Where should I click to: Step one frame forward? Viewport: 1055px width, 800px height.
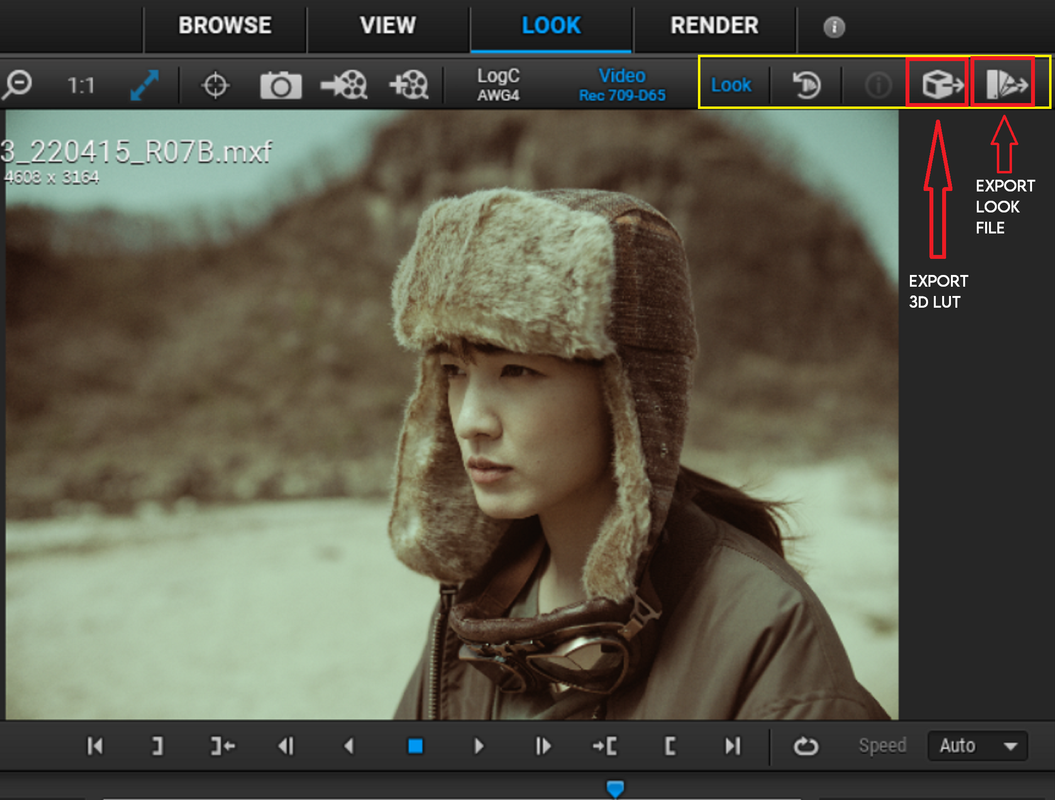542,746
